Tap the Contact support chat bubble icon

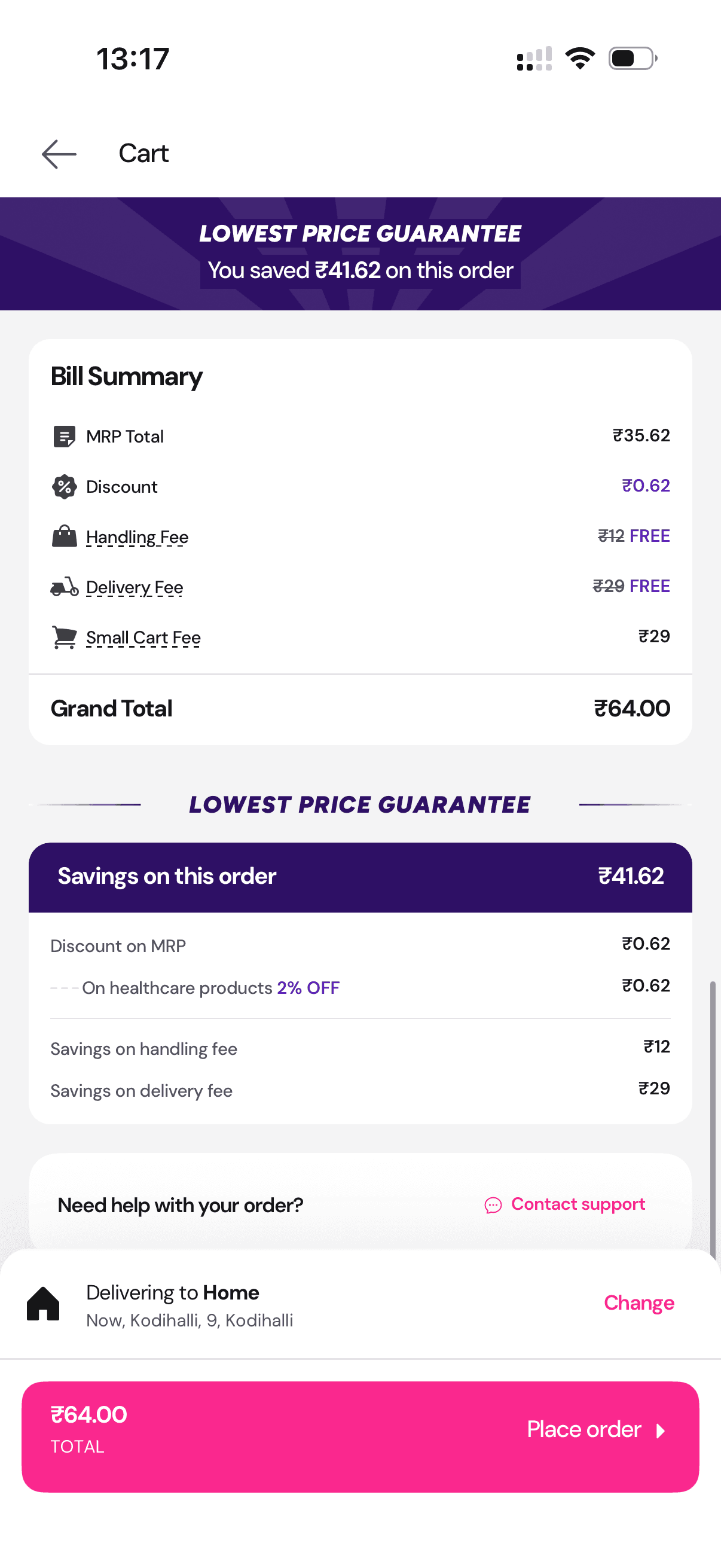(x=493, y=1205)
